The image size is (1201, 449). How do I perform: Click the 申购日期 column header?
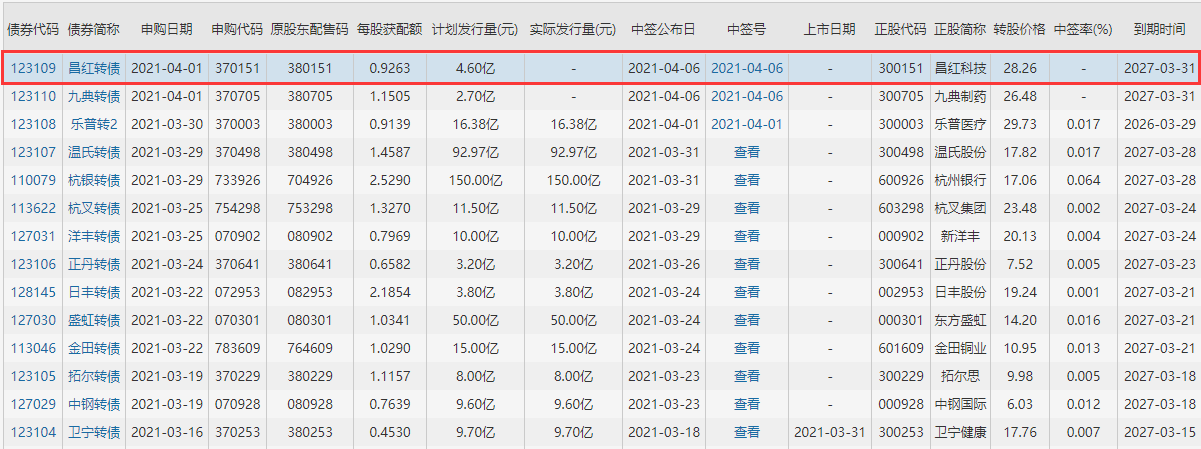tap(167, 30)
